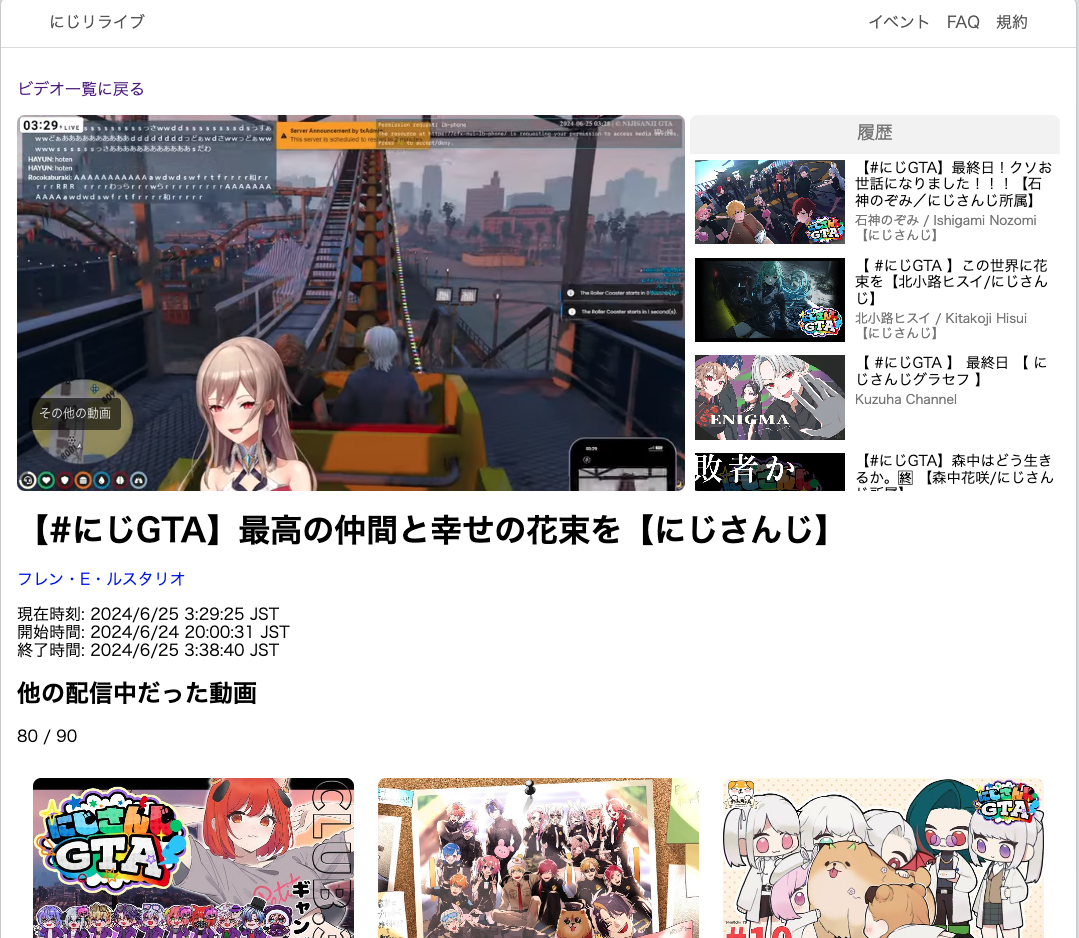Screen dimensions: 1079x938
Task: Open the にじさんじグラセフ 最終日 title
Action: pos(951,371)
